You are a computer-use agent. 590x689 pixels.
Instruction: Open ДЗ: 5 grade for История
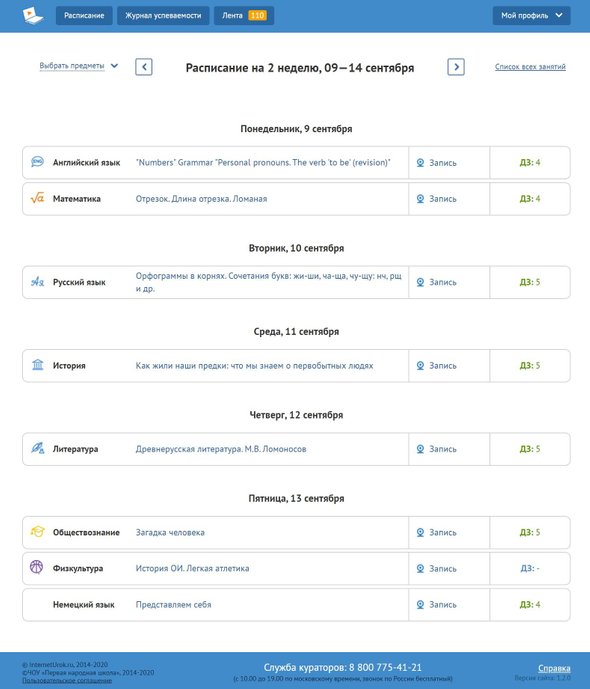[530, 366]
